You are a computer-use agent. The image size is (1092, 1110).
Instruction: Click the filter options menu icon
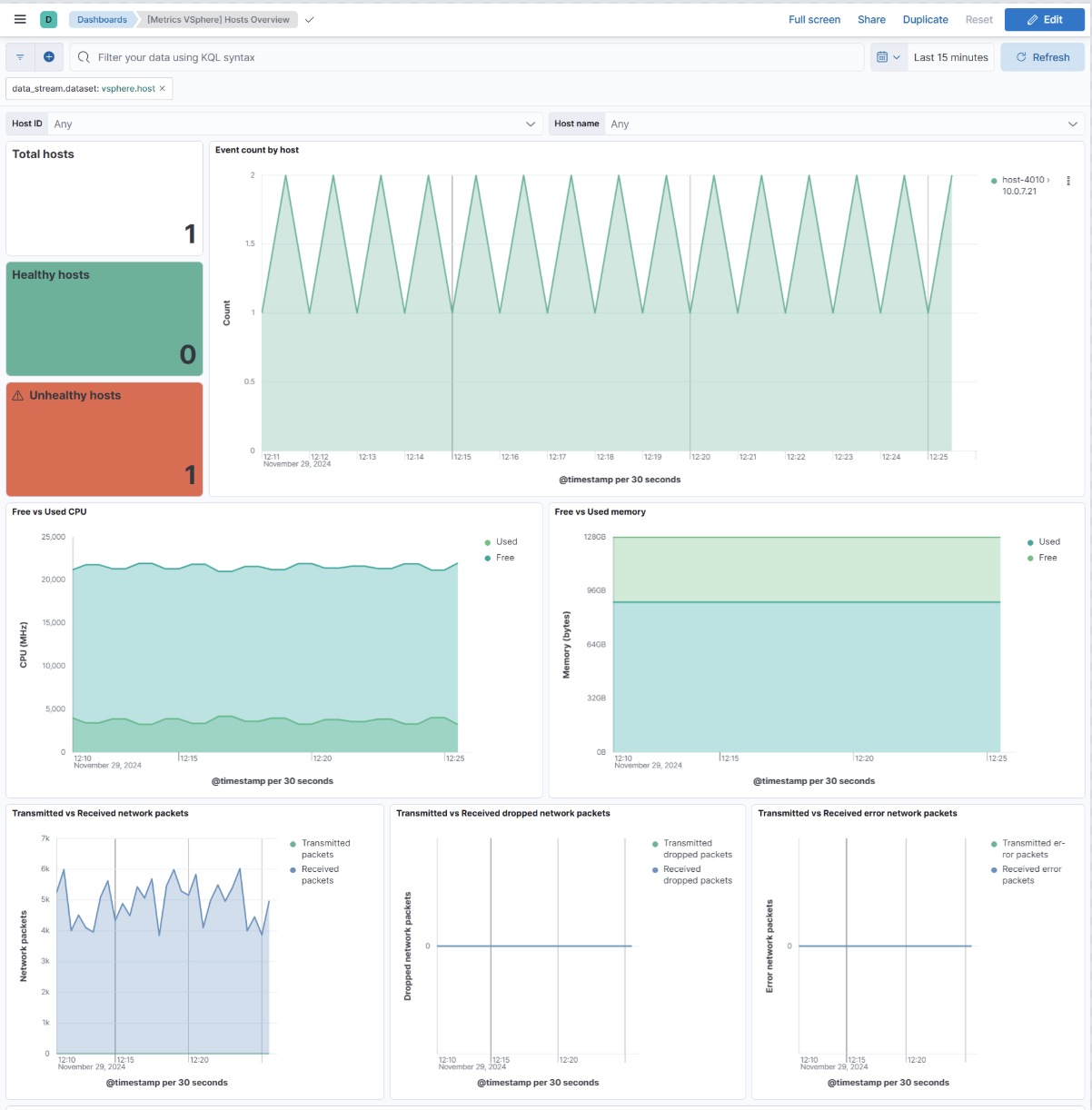coord(20,57)
